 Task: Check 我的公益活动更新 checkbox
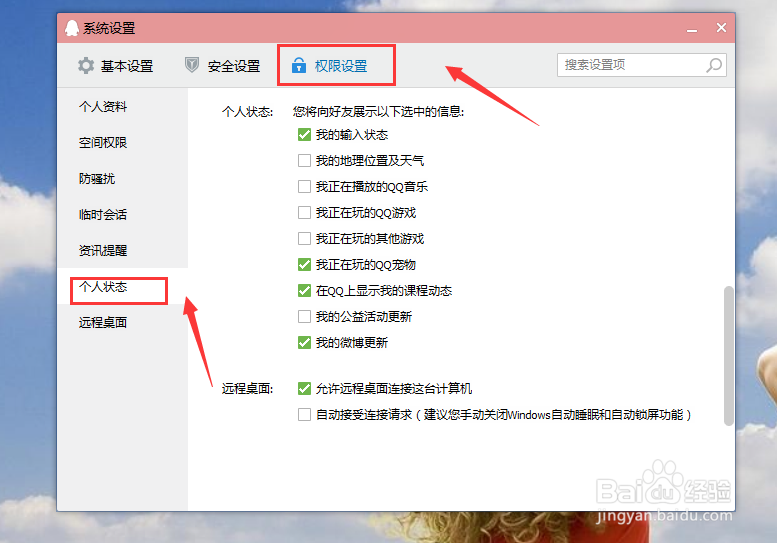(304, 317)
